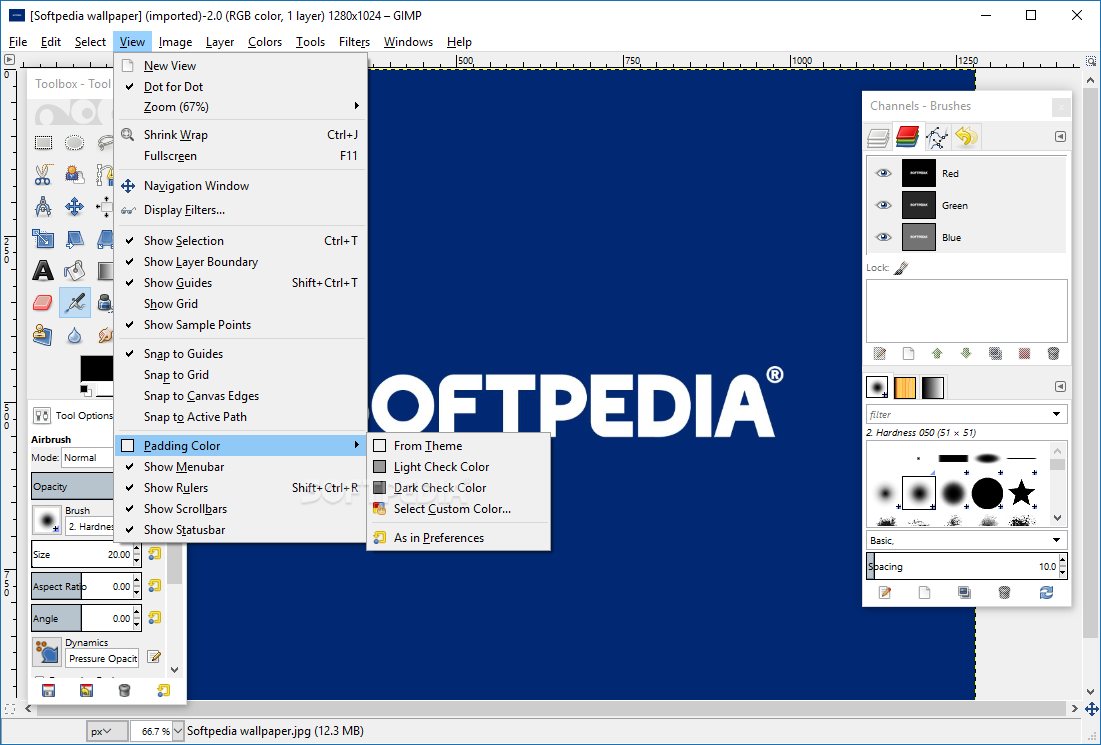Adjust the Angle slider
The image size is (1101, 745).
81,619
